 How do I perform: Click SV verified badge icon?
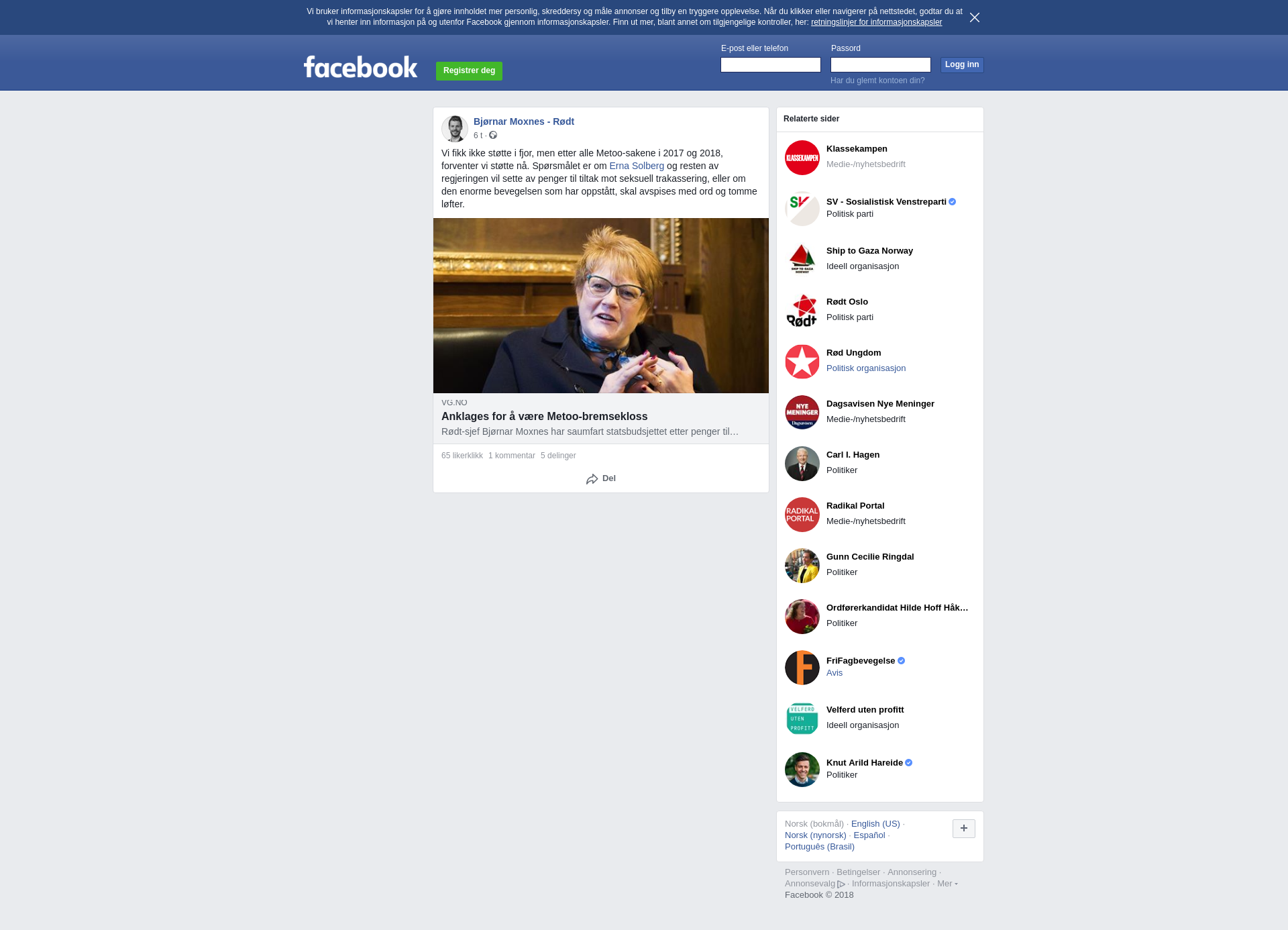point(953,202)
